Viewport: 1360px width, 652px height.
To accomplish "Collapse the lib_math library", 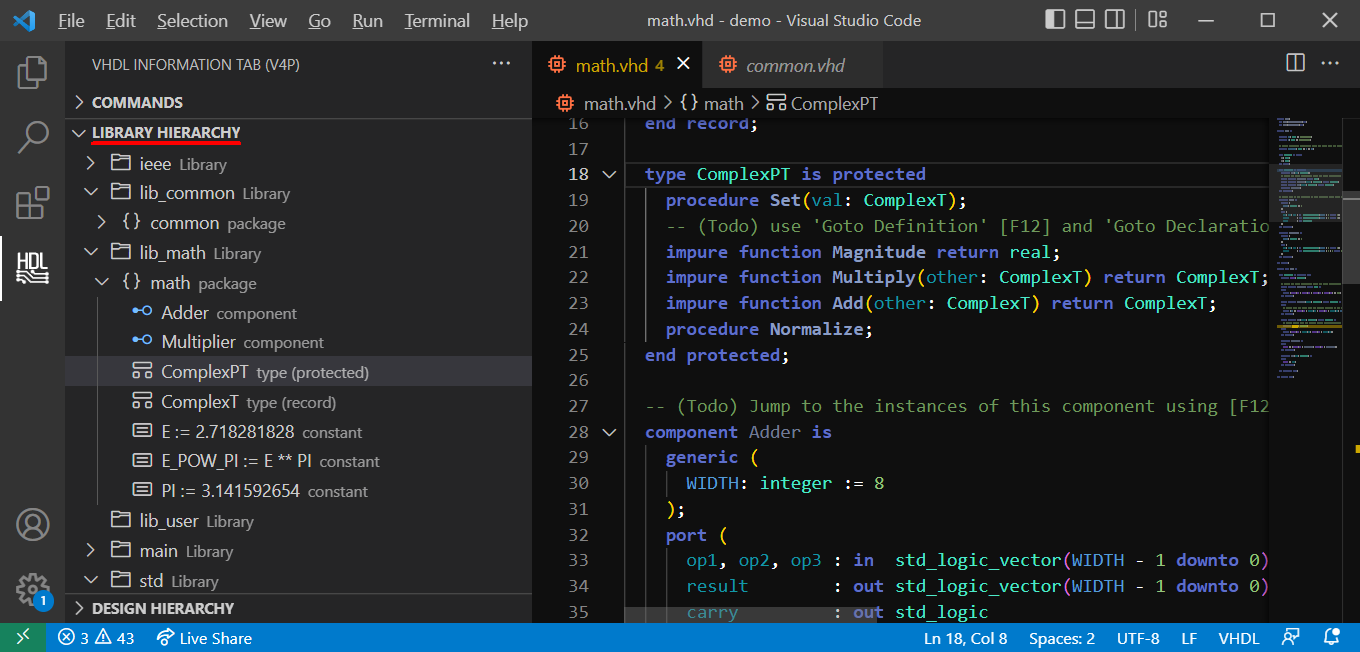I will coord(91,253).
